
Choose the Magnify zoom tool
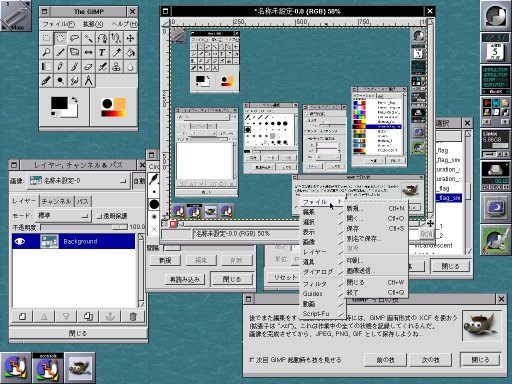tap(46, 52)
